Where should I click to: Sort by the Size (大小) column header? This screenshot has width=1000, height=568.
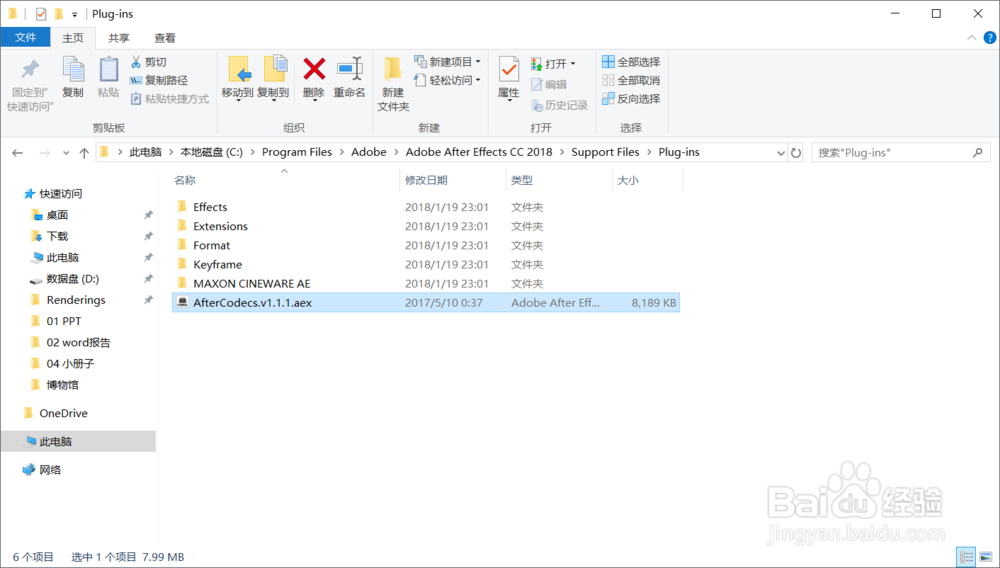[x=647, y=180]
